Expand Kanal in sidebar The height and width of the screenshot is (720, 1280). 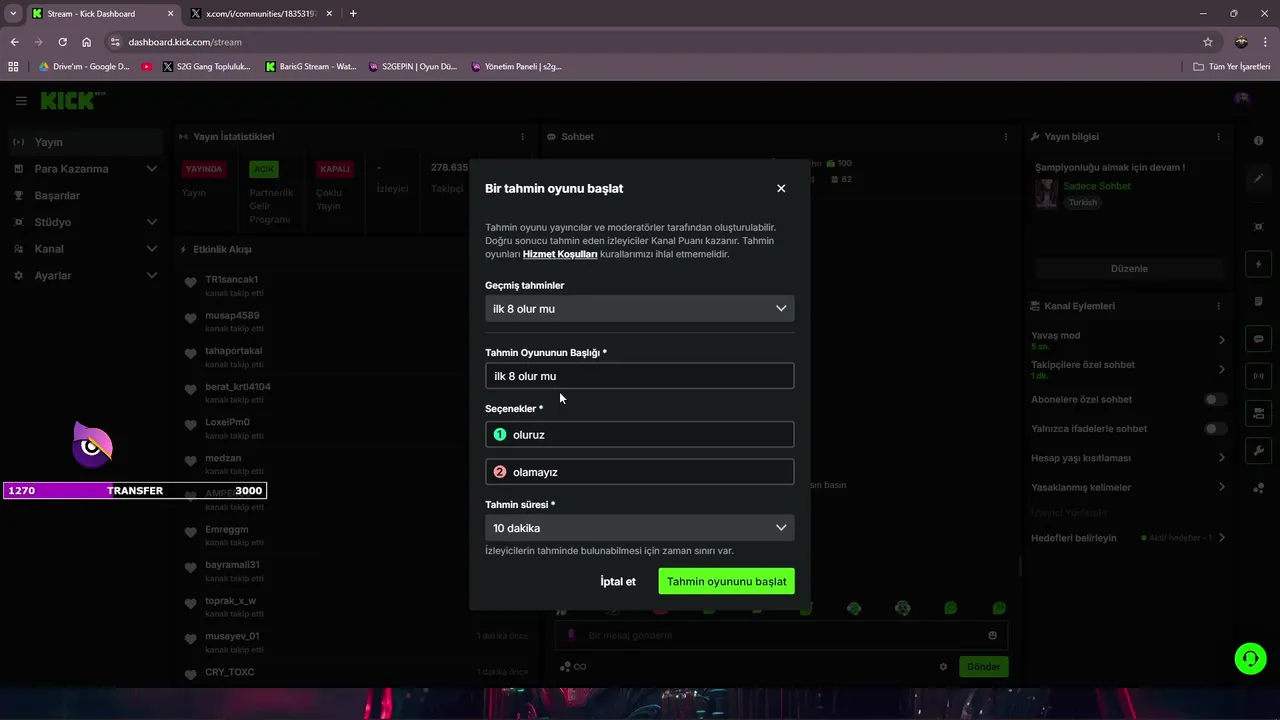click(x=152, y=249)
